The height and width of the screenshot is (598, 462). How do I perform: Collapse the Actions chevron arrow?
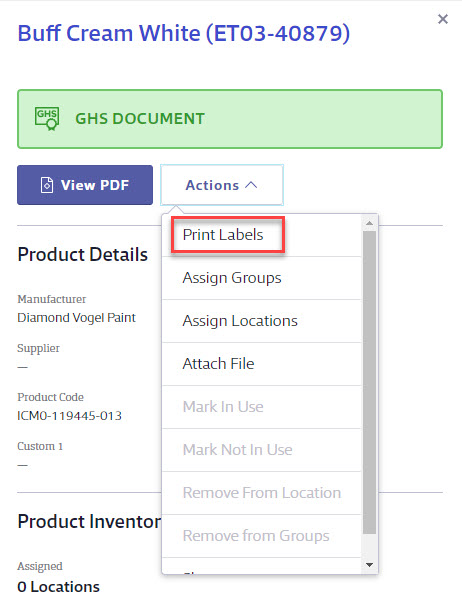251,185
